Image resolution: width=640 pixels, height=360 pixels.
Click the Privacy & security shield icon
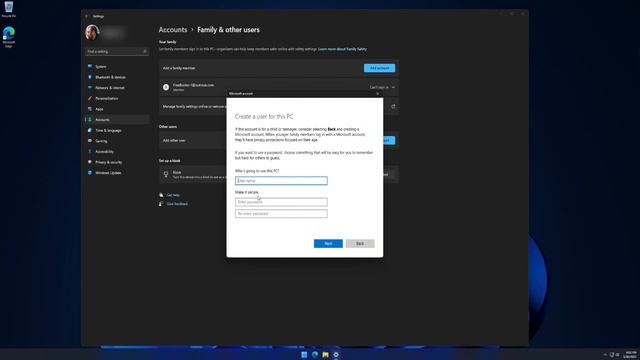90,162
